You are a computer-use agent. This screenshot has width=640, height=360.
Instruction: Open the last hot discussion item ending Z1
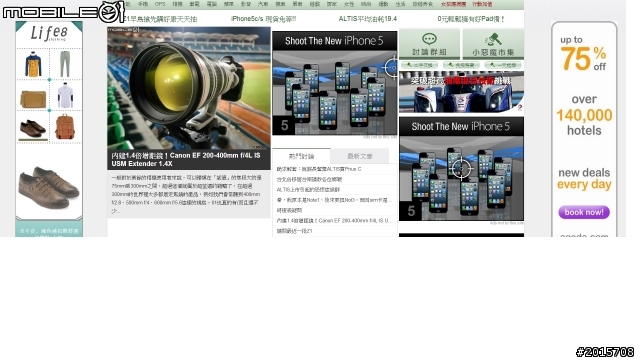coord(294,231)
